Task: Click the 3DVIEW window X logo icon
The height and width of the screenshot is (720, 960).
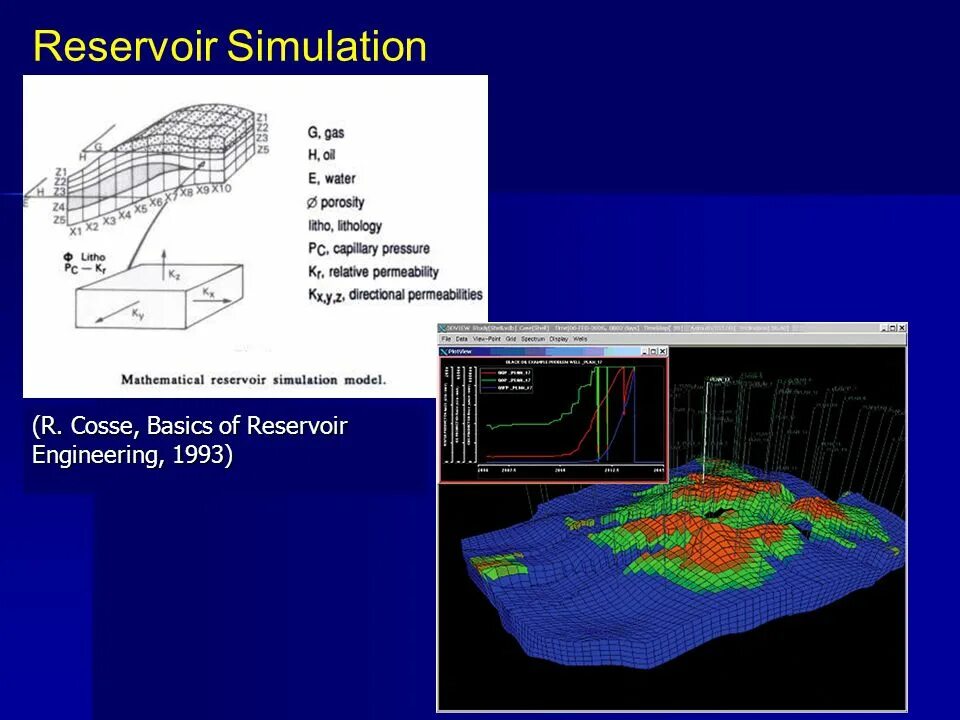Action: pyautogui.click(x=443, y=328)
